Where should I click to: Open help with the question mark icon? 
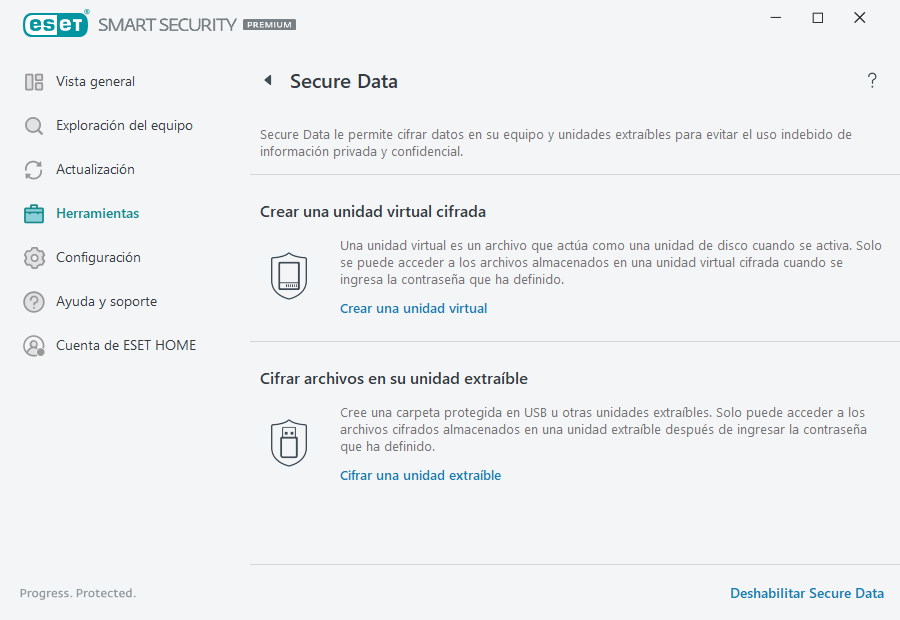click(871, 80)
